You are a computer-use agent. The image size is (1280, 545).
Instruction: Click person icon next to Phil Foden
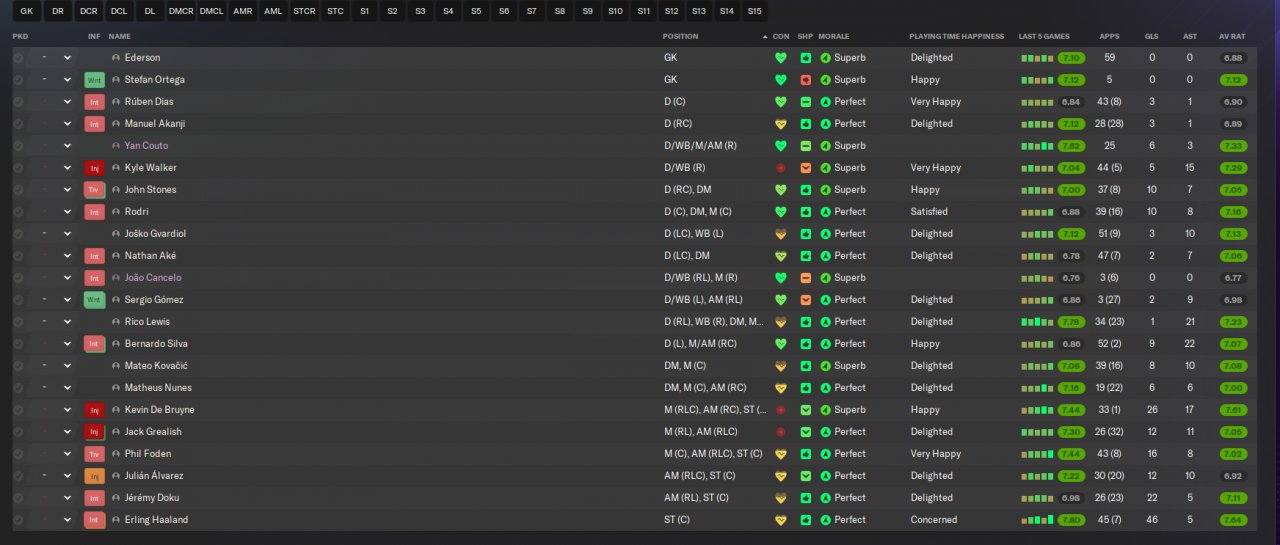(x=116, y=454)
